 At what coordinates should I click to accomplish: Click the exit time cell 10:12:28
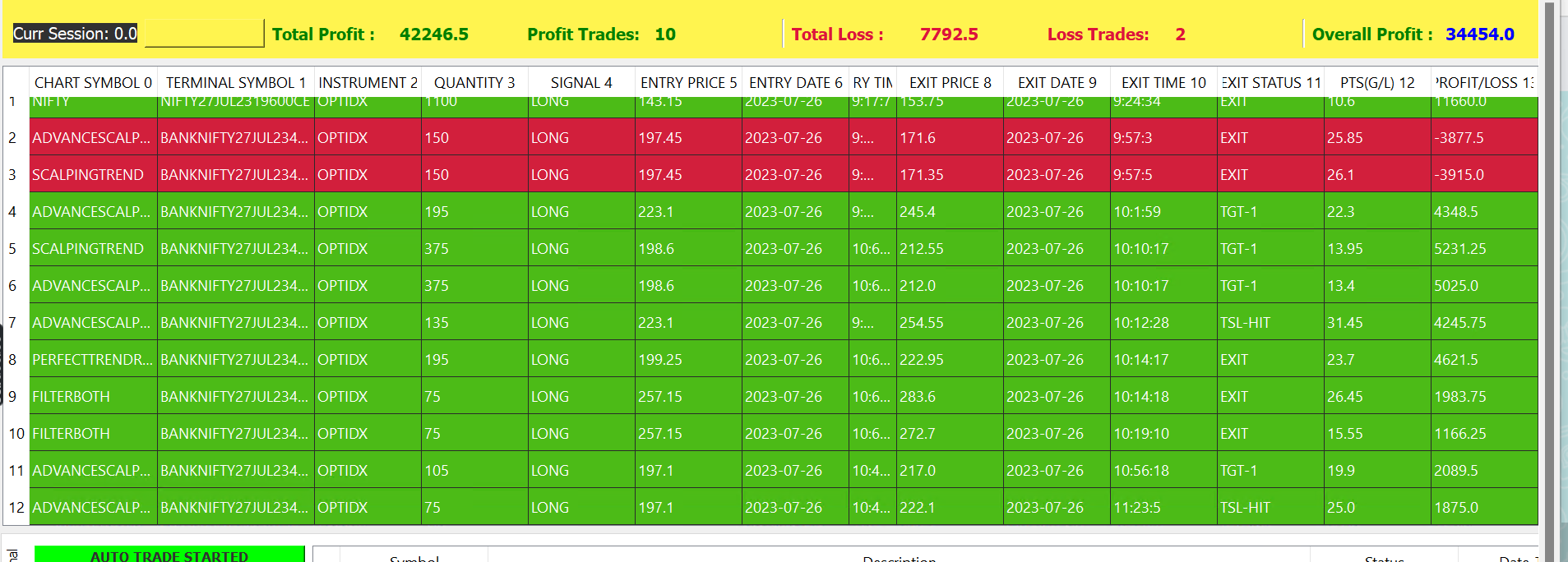1163,322
